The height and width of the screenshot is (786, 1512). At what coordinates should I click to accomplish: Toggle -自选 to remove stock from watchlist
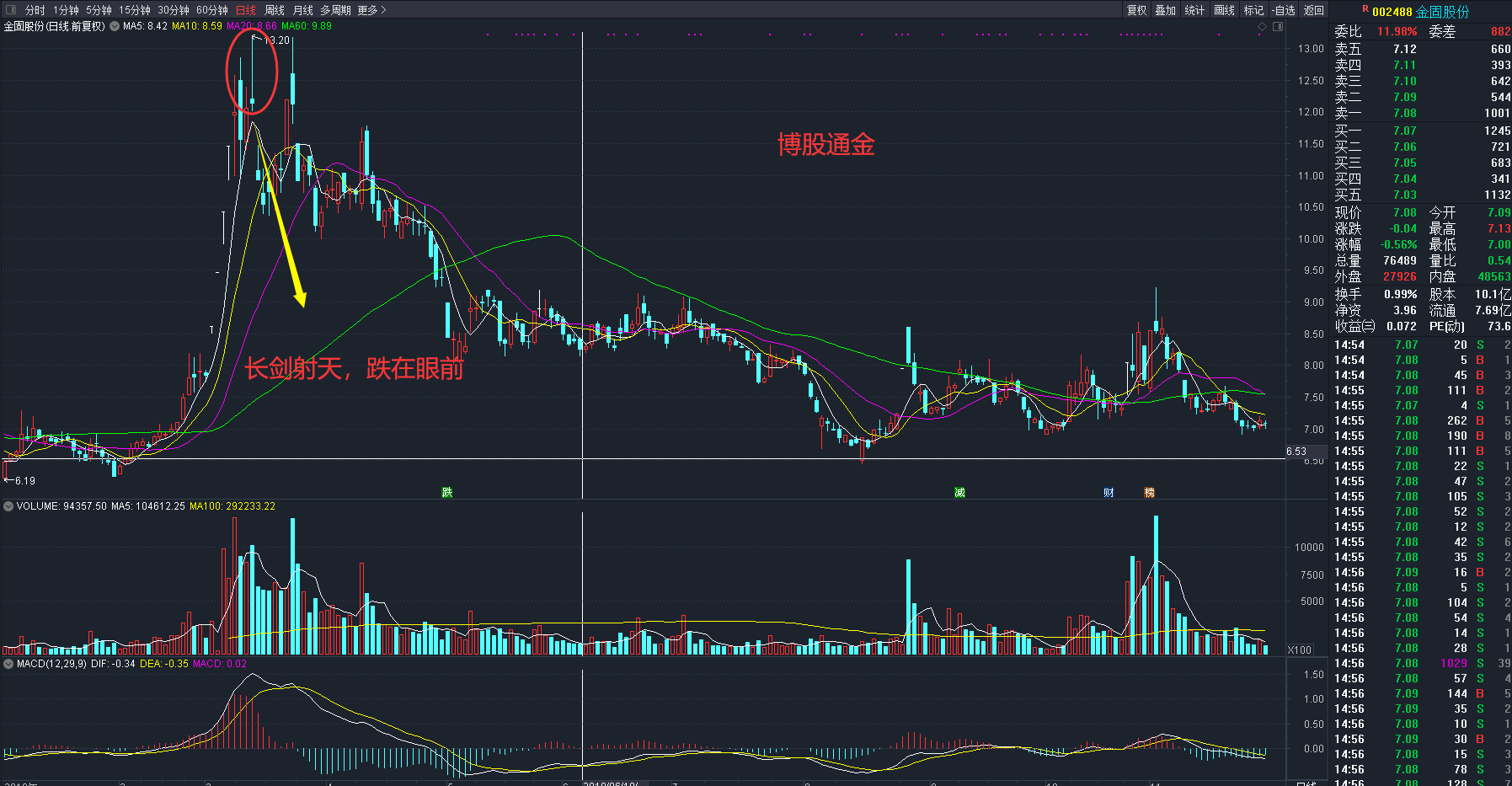(x=1284, y=10)
